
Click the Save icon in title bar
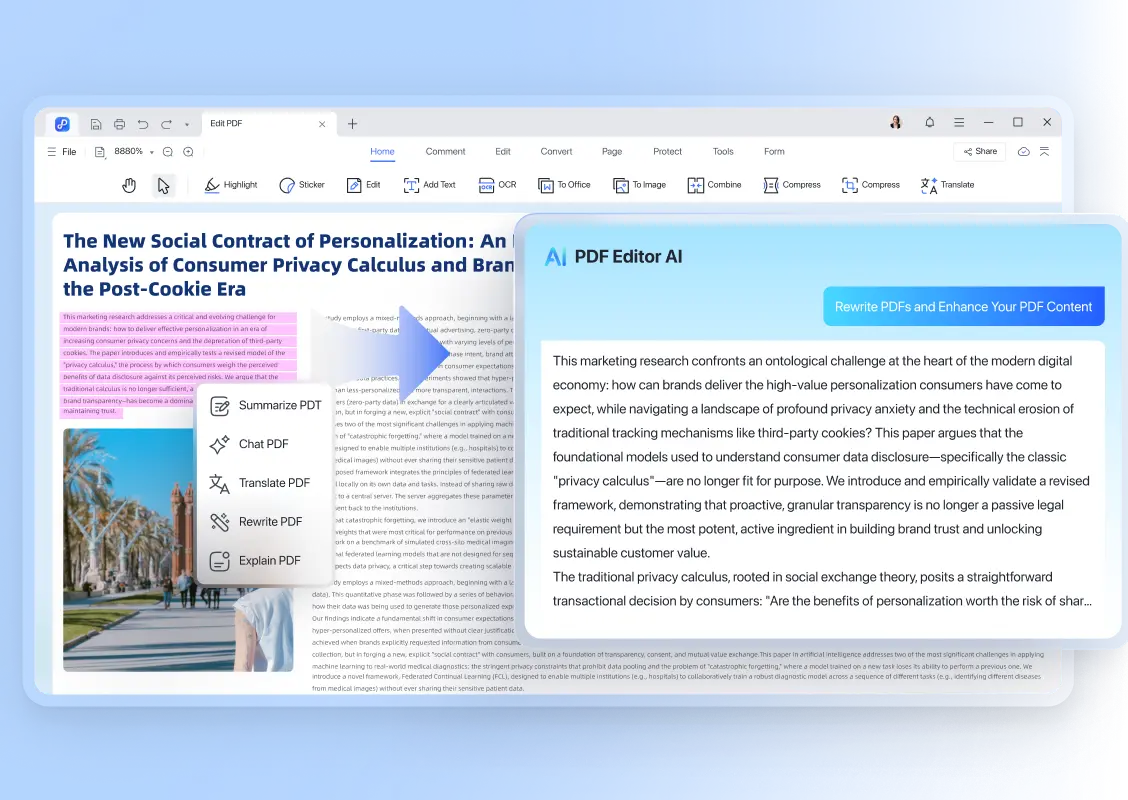point(96,124)
